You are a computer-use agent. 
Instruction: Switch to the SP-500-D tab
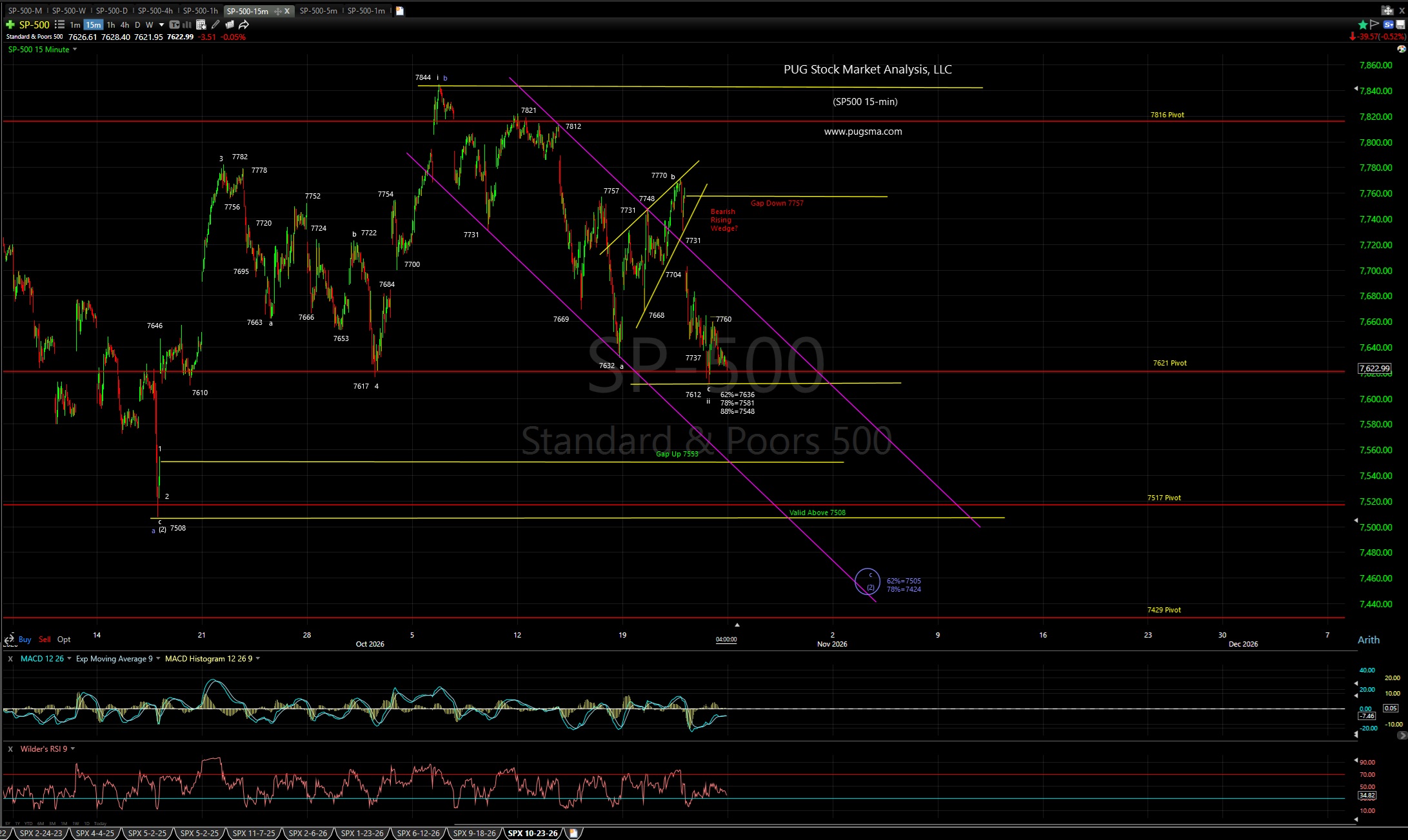pos(112,10)
